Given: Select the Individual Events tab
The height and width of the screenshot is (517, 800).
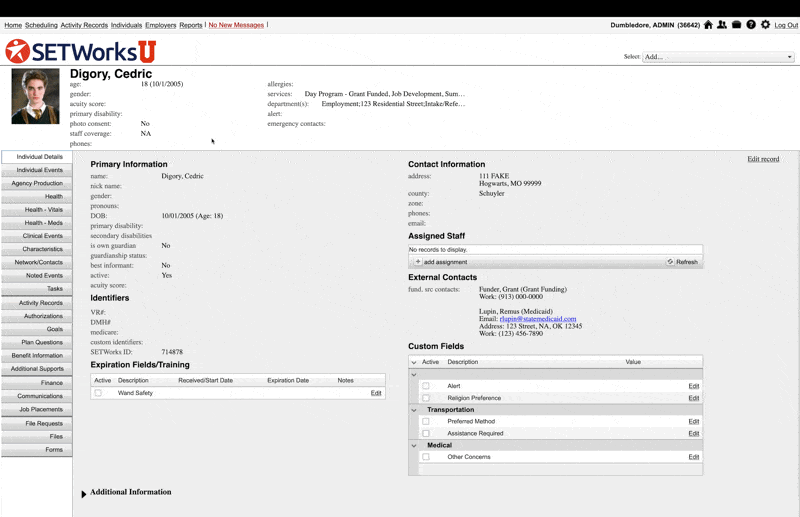Looking at the screenshot, I should 37,170.
